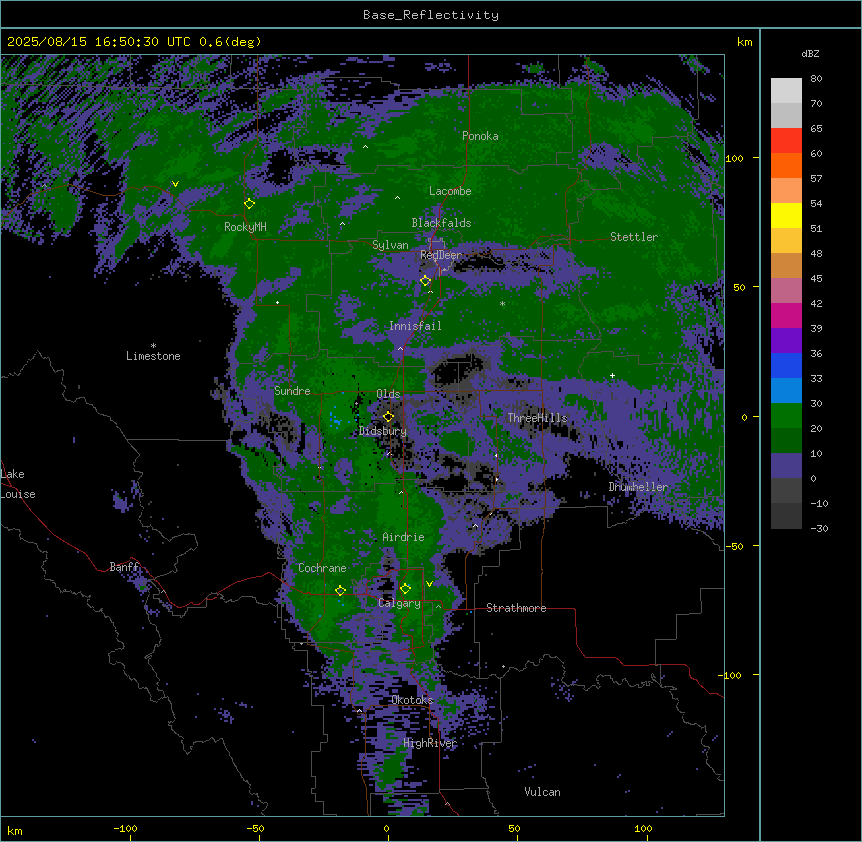The width and height of the screenshot is (862, 842).
Task: Click the RockyMH label
Action: click(245, 227)
